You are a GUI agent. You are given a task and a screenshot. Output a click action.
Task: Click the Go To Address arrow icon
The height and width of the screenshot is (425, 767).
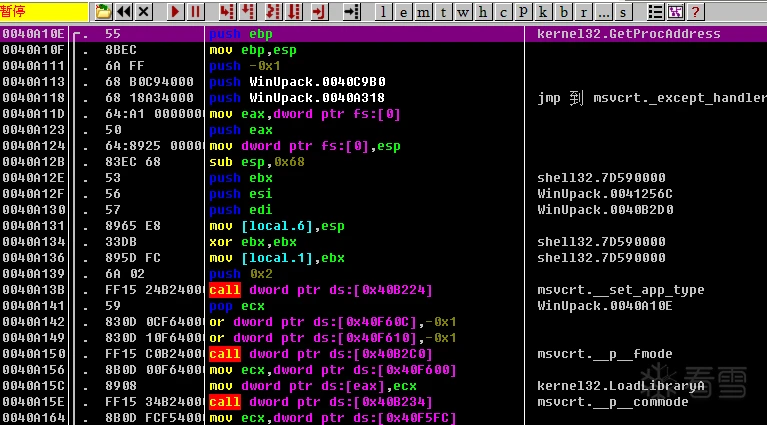[351, 12]
